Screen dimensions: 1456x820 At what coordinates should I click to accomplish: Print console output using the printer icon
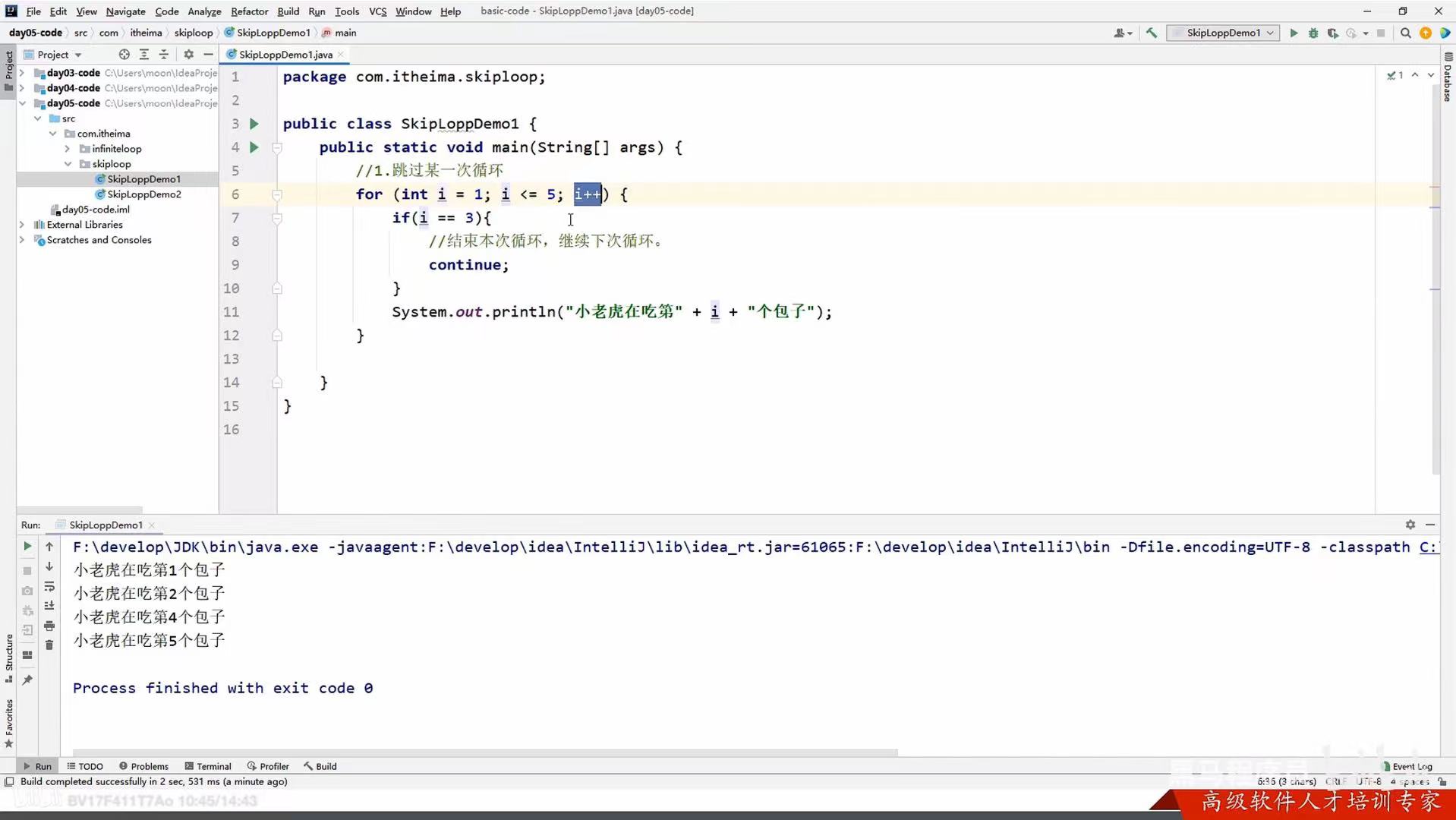click(49, 627)
